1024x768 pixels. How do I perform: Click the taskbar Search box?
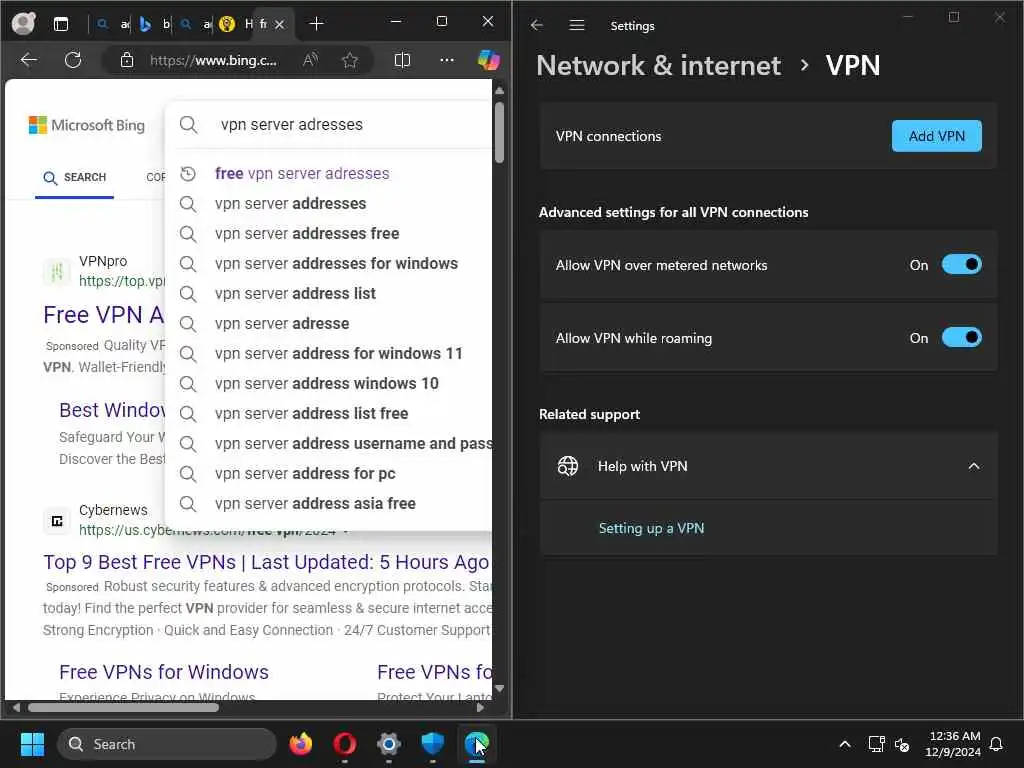point(167,744)
